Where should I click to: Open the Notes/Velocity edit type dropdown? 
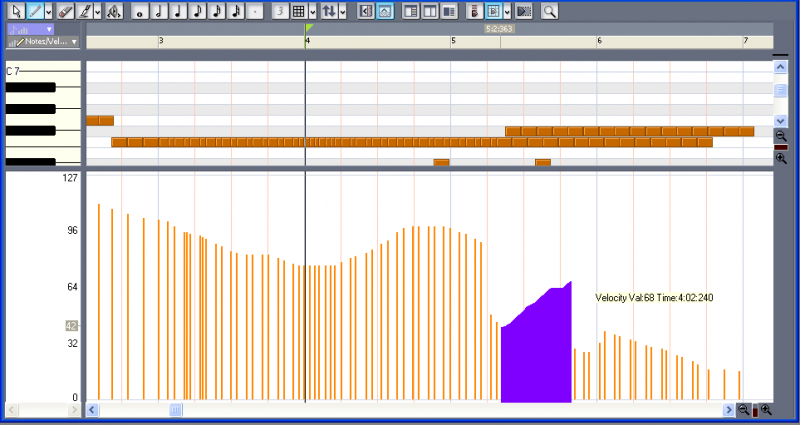point(74,42)
